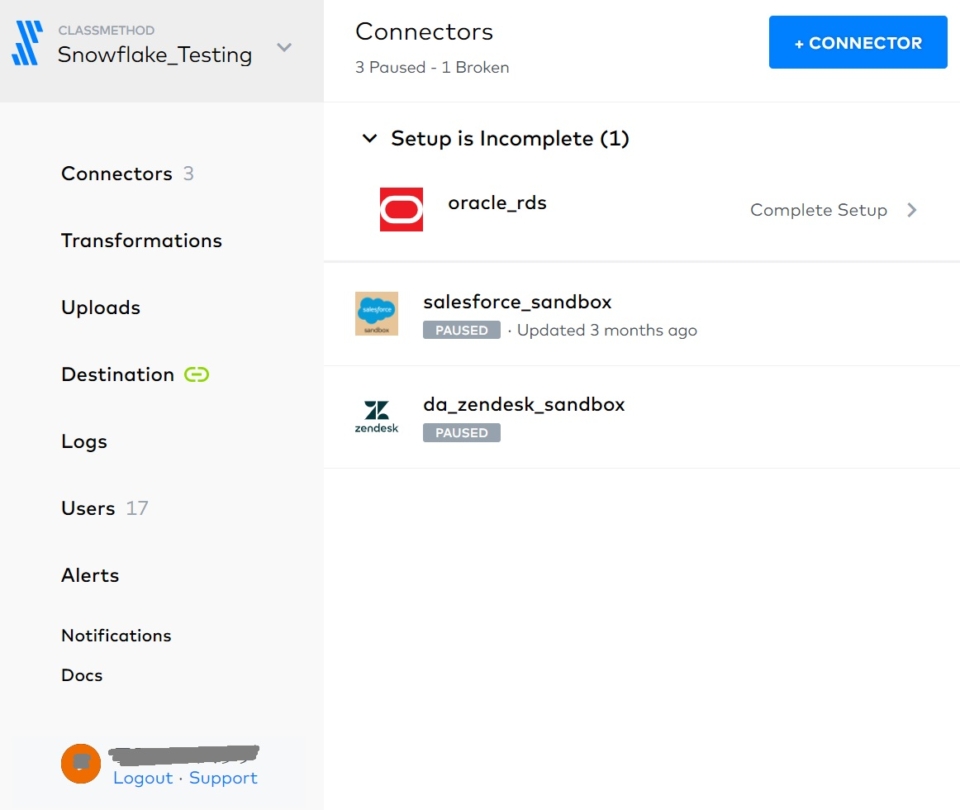
Task: Click the Salesforce sandbox connector icon
Action: point(376,313)
